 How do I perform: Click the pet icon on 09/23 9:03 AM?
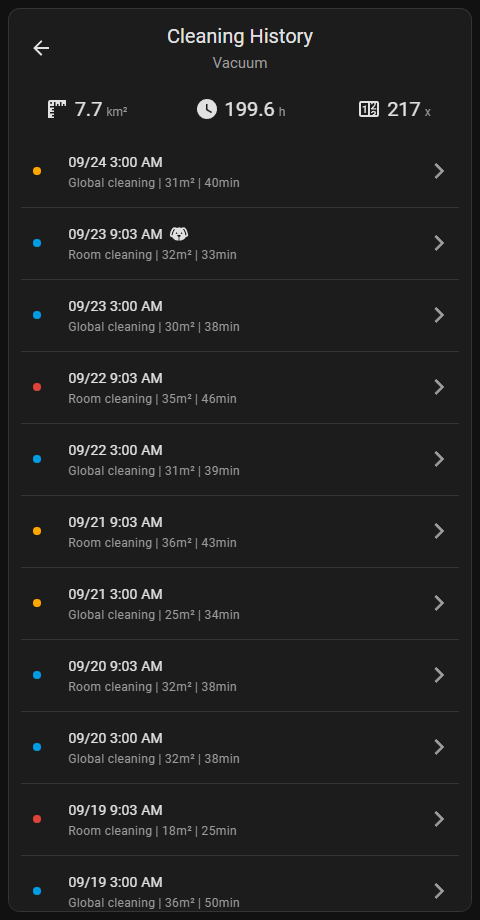pos(179,234)
